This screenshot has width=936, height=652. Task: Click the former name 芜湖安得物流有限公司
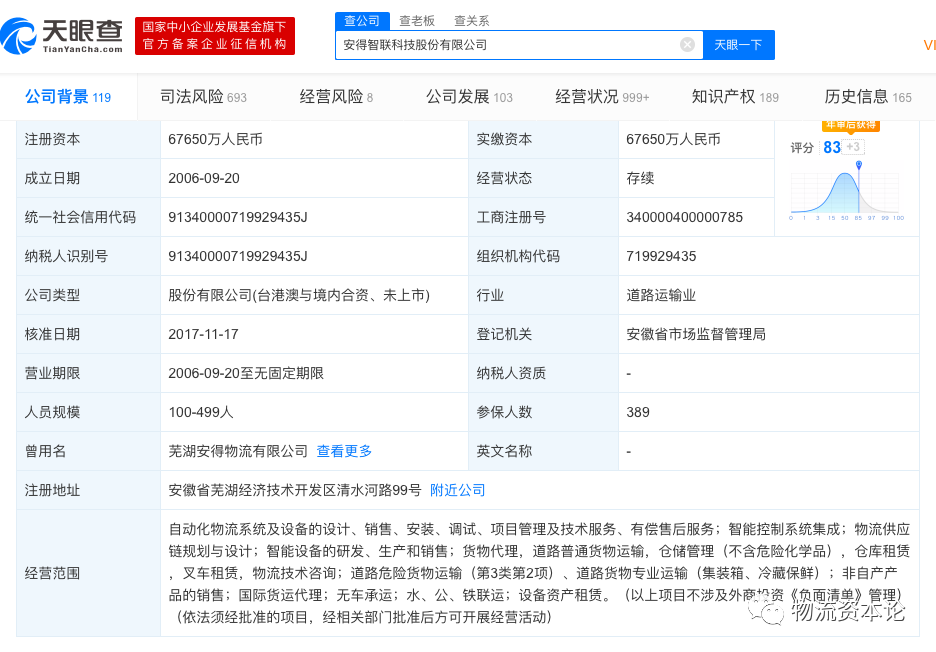tap(238, 451)
